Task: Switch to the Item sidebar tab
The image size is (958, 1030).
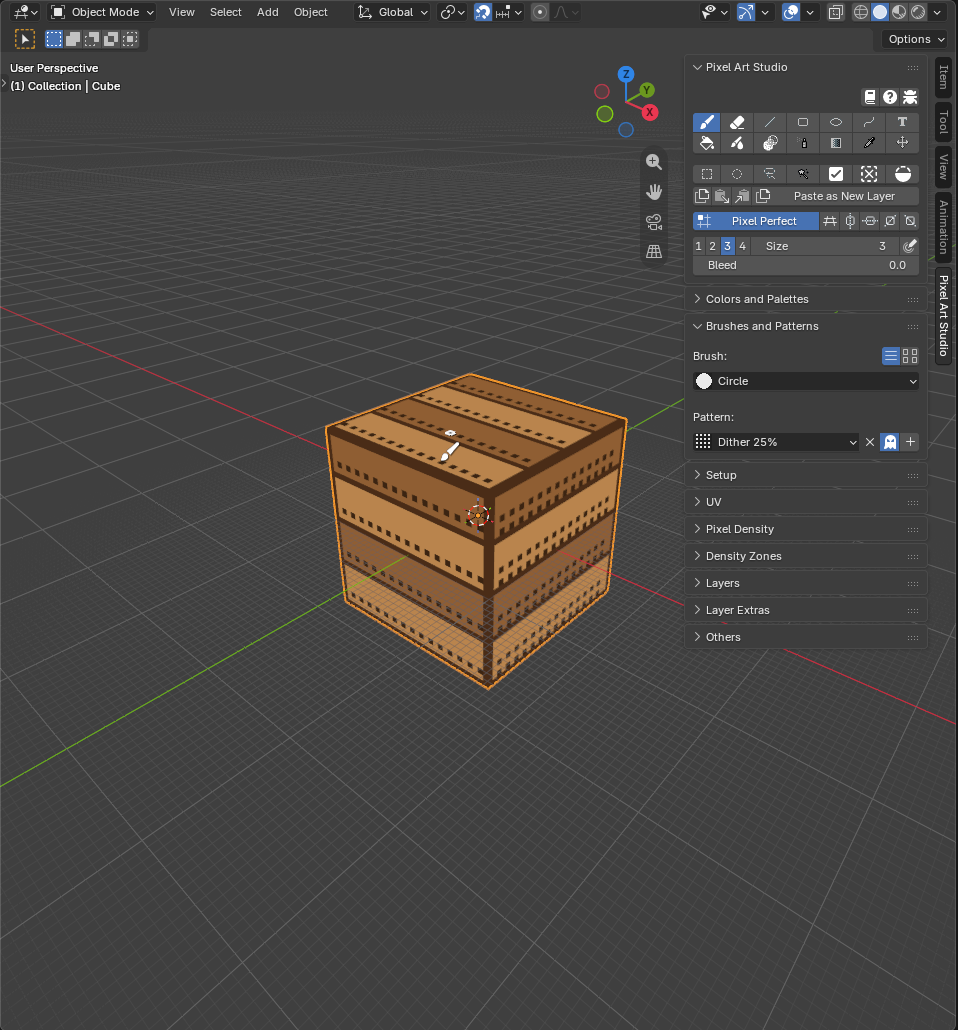Action: click(944, 78)
